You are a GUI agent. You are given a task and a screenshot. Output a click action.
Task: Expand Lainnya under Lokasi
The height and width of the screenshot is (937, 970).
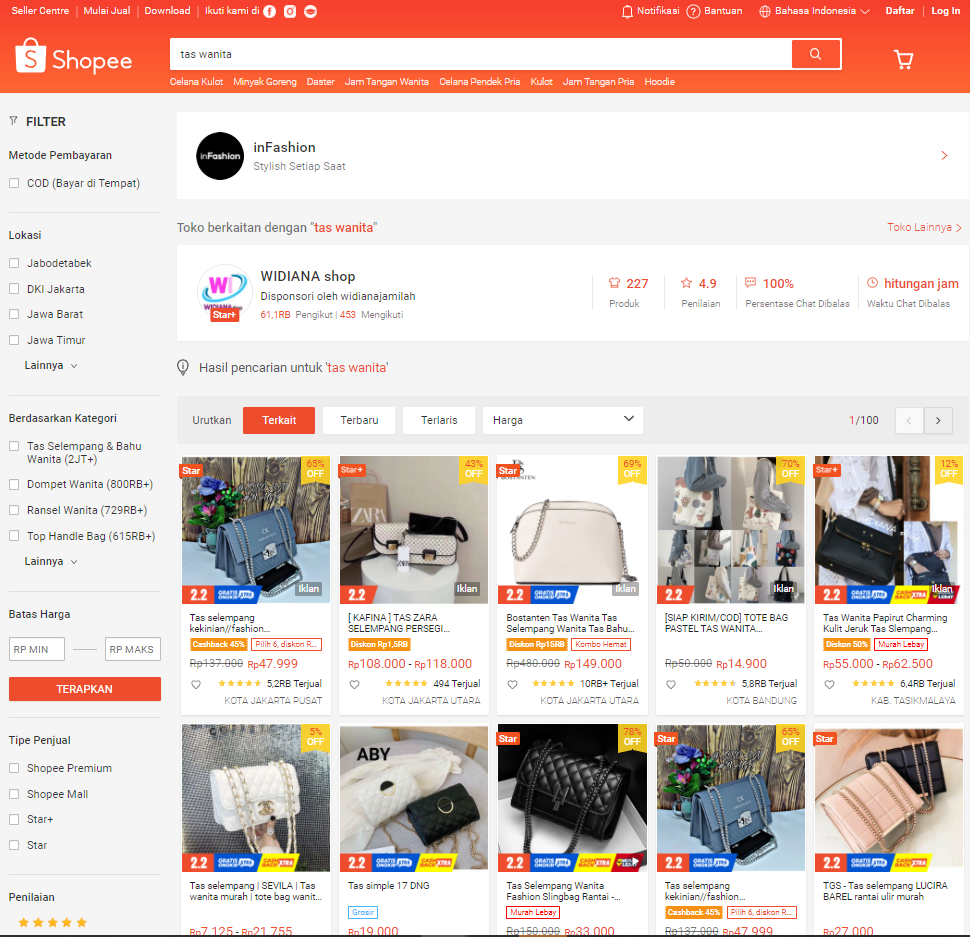pos(51,366)
